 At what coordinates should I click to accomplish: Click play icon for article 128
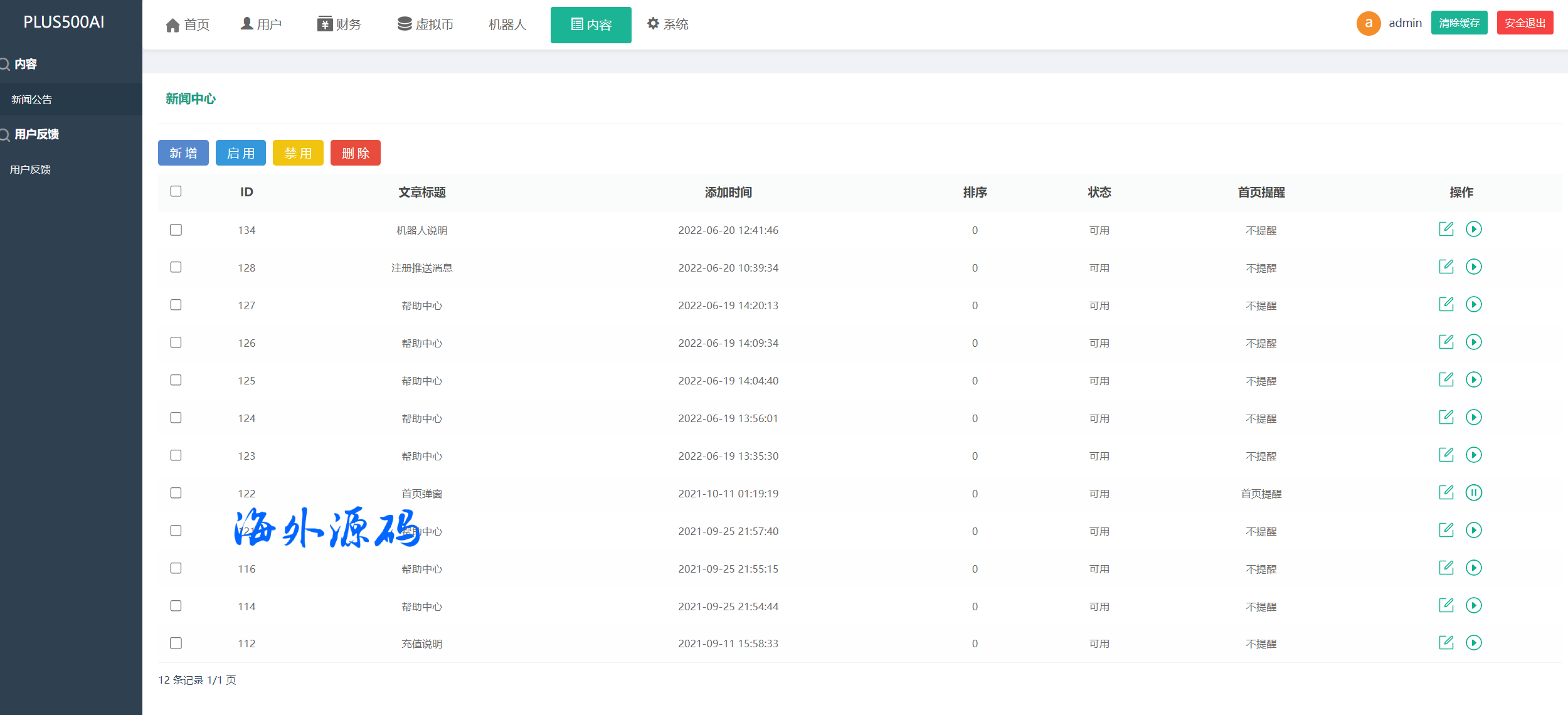coord(1473,267)
